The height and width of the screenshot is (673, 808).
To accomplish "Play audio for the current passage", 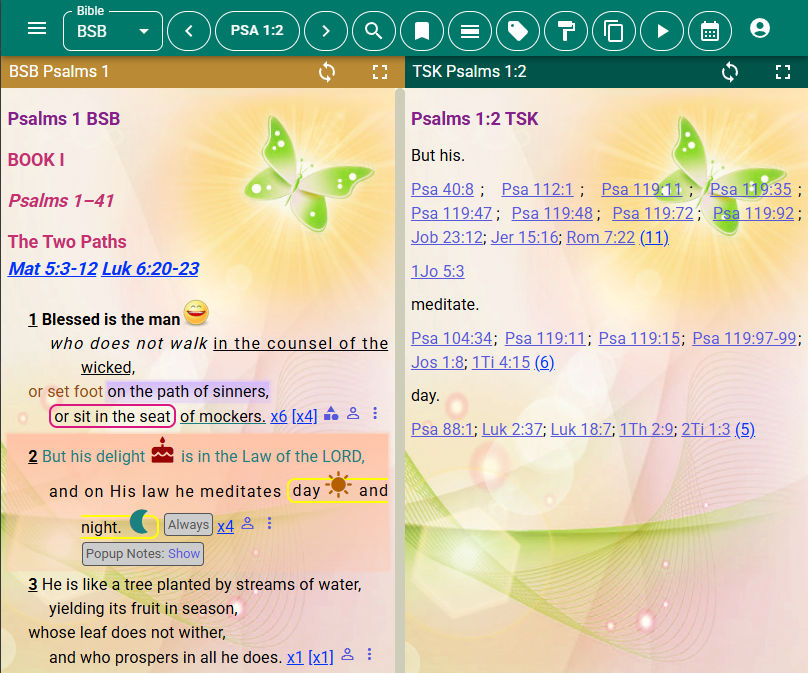I will point(662,30).
